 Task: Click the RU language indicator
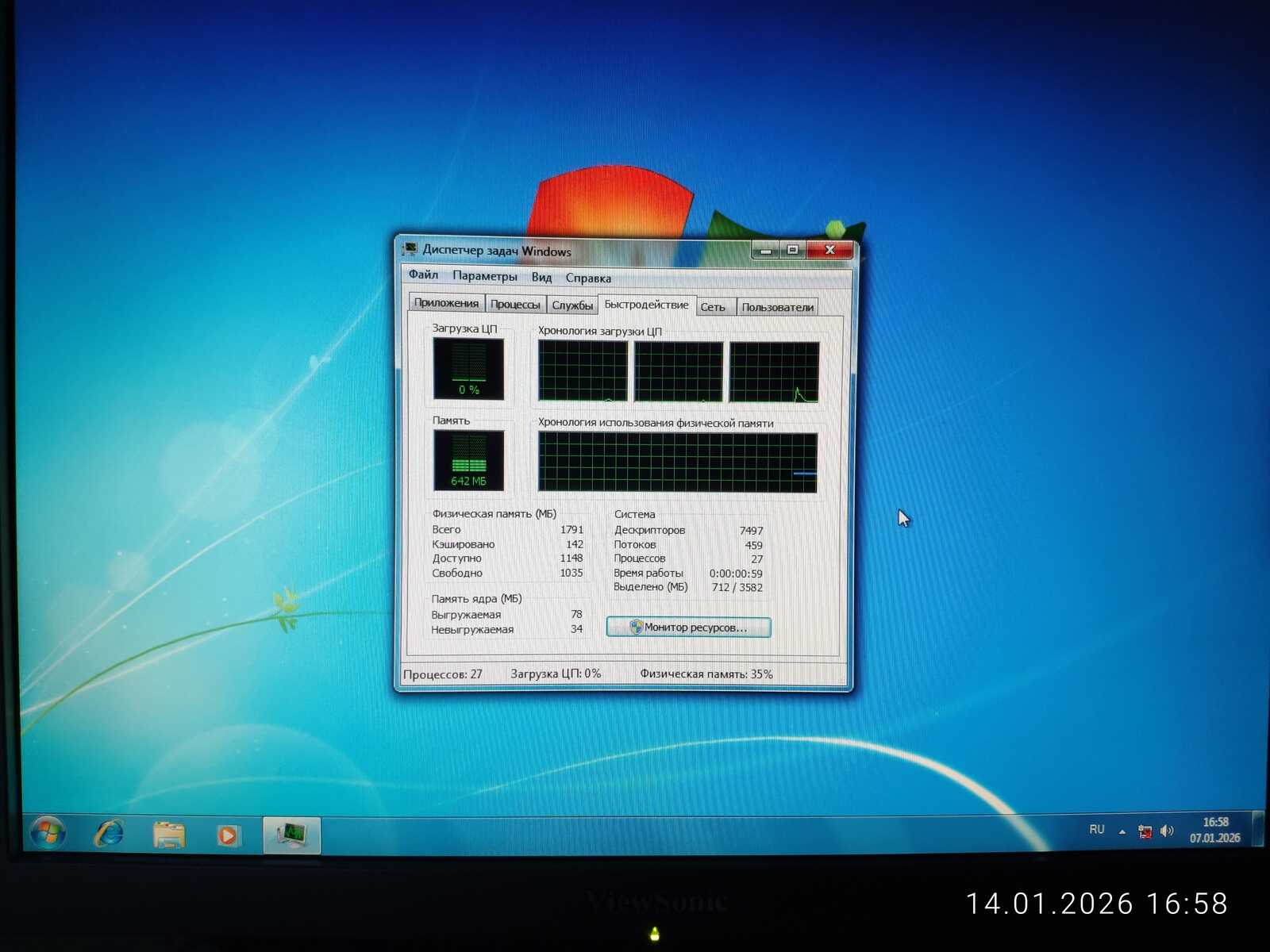(x=1097, y=829)
